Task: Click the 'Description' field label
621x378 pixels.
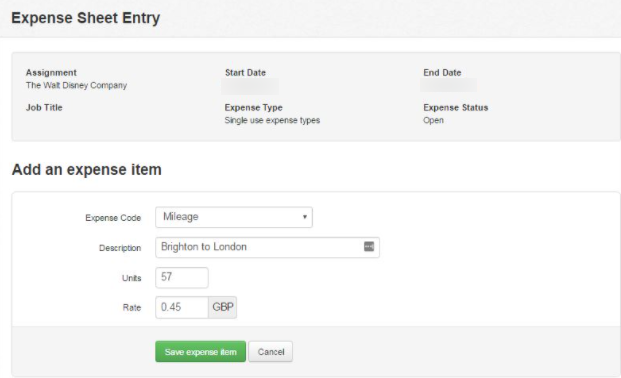Action: click(x=120, y=248)
